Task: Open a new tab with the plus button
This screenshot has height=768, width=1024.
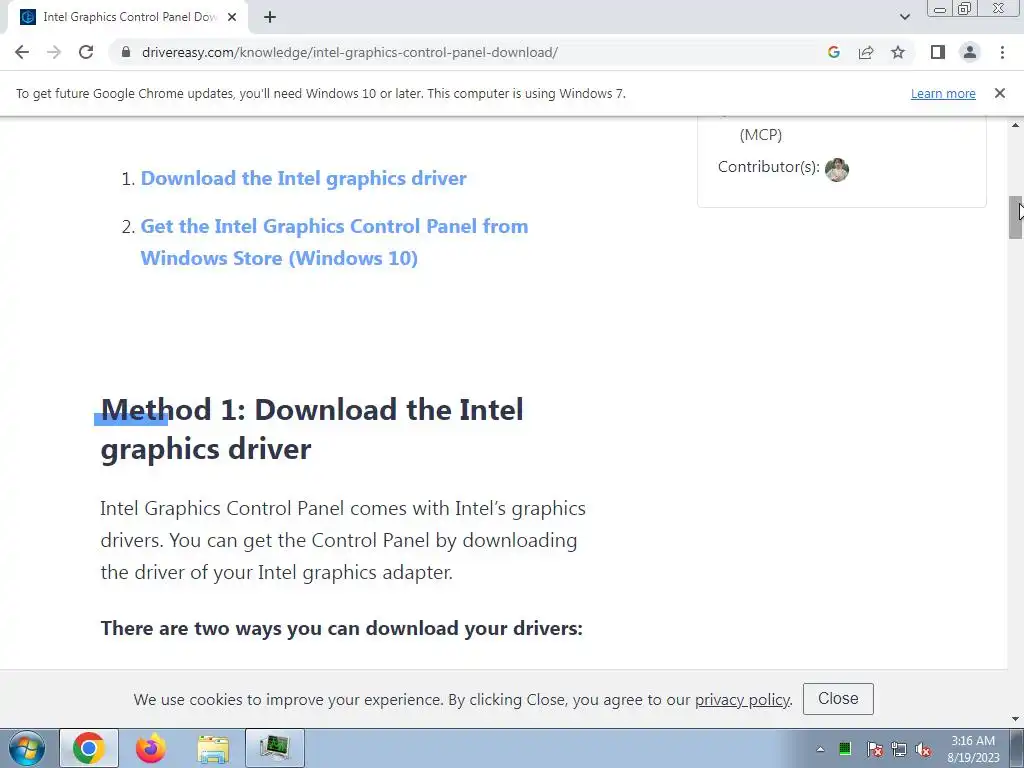Action: 270,17
